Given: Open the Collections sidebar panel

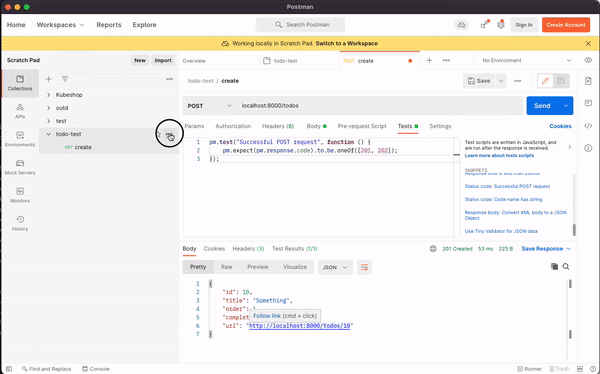Looking at the screenshot, I should [20, 83].
